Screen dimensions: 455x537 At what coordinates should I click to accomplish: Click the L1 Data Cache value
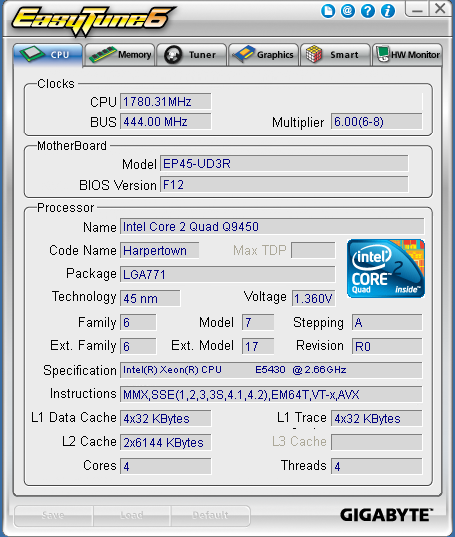pos(165,418)
